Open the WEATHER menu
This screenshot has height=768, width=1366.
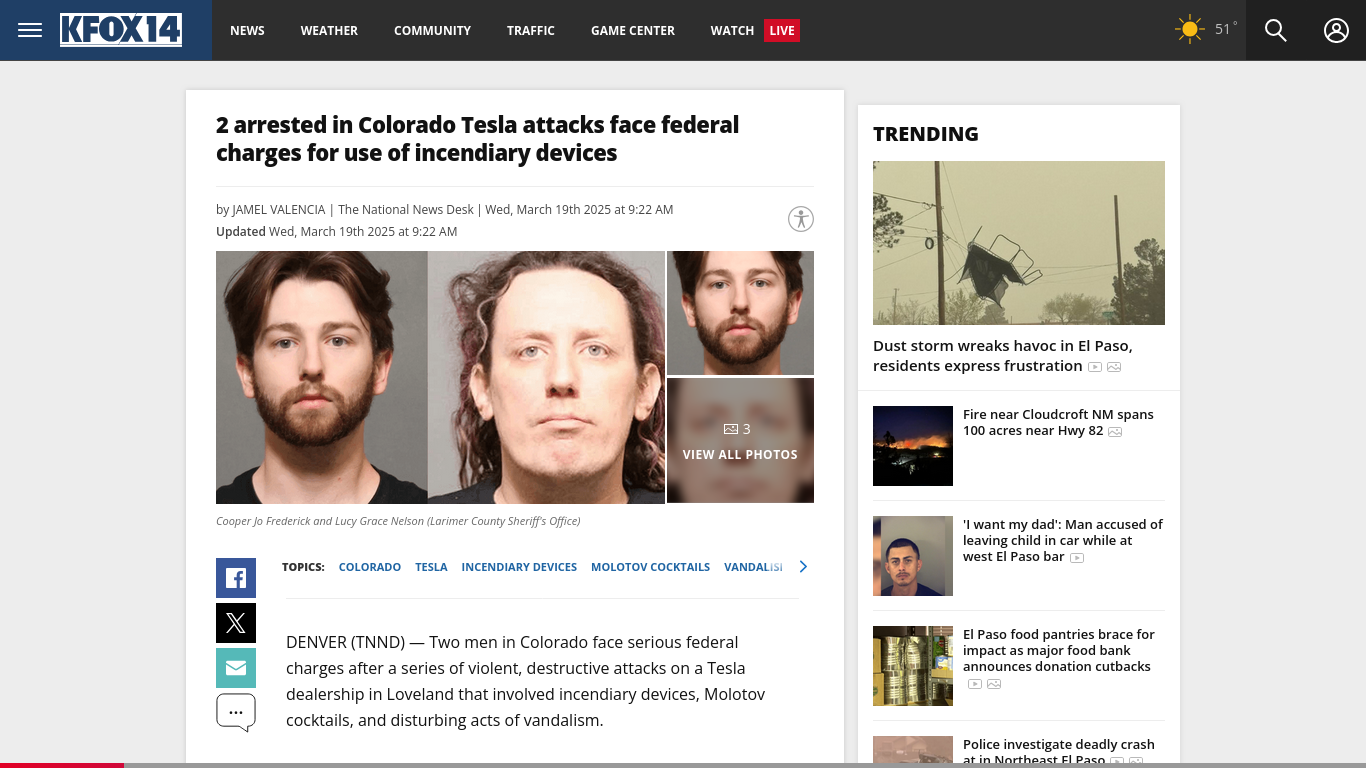click(329, 31)
